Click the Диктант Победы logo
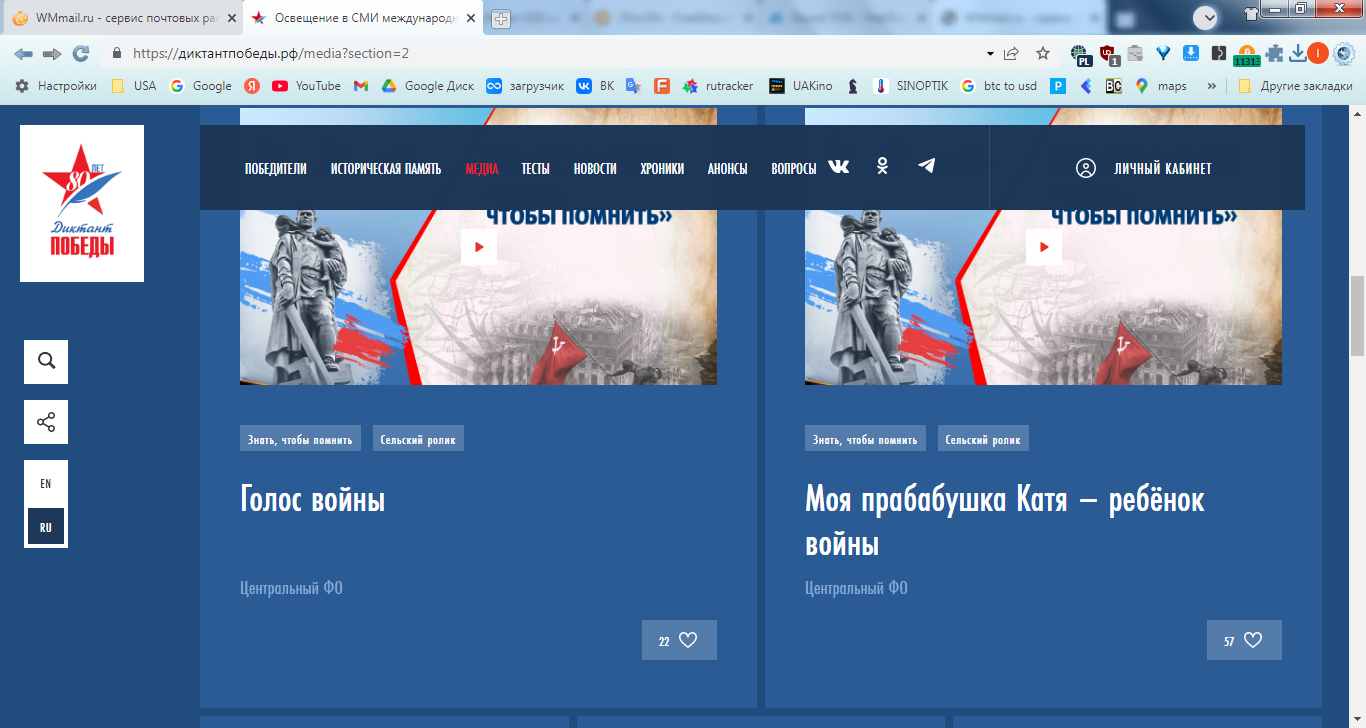The image size is (1366, 728). pyautogui.click(x=82, y=203)
